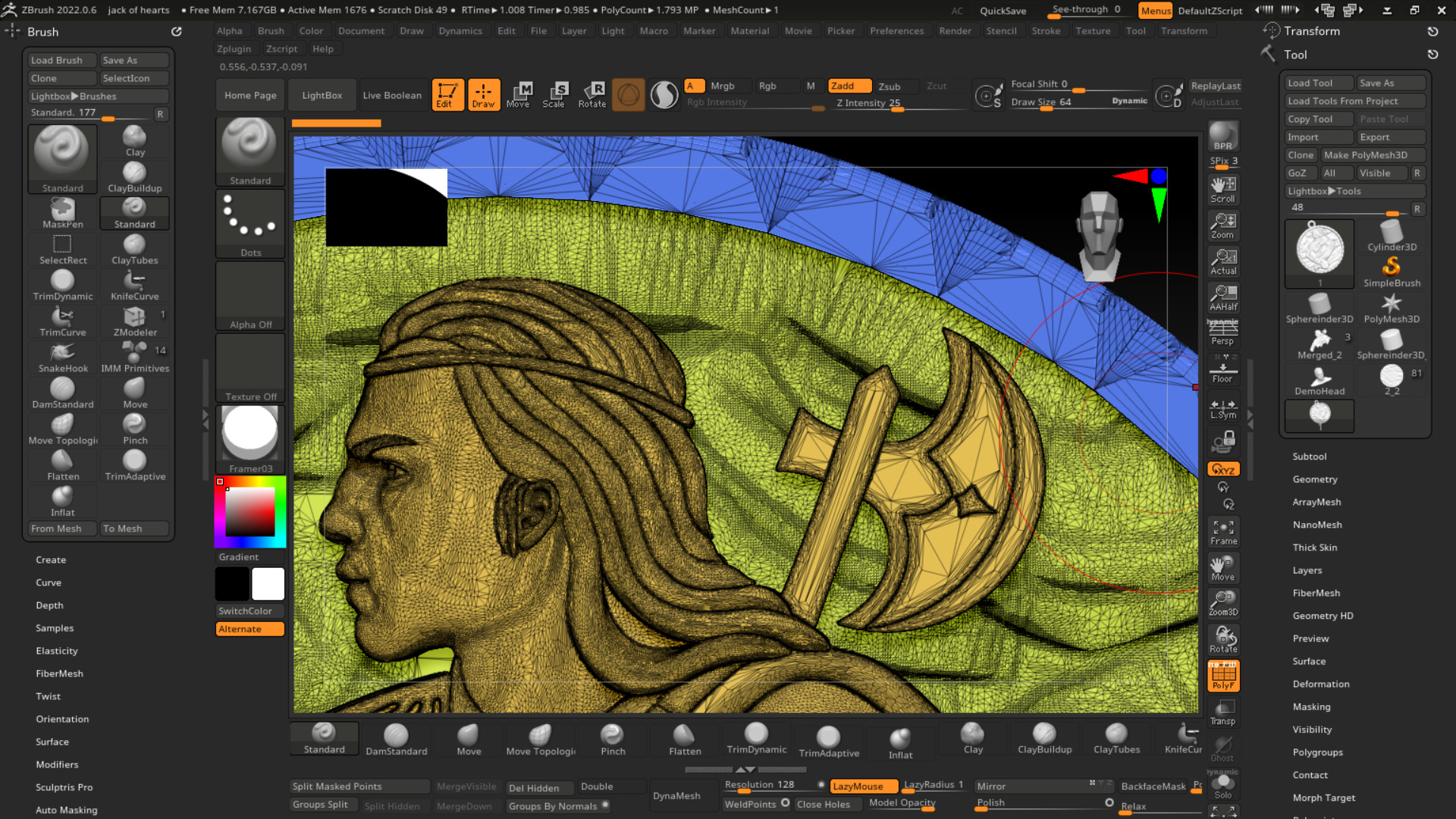This screenshot has width=1456, height=819.
Task: Open the Preferences menu
Action: click(x=896, y=31)
